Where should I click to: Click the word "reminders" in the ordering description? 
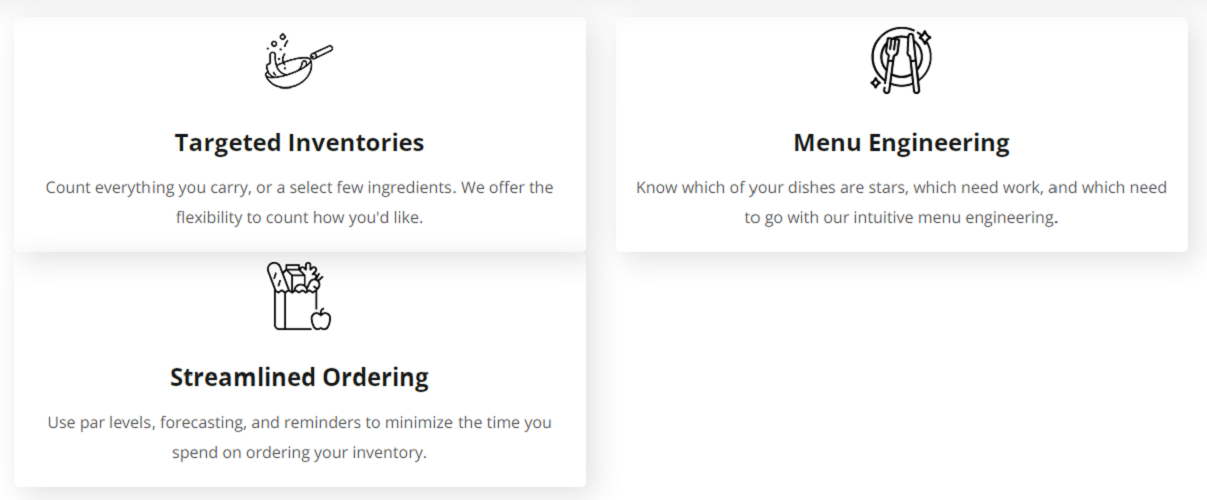[320, 422]
